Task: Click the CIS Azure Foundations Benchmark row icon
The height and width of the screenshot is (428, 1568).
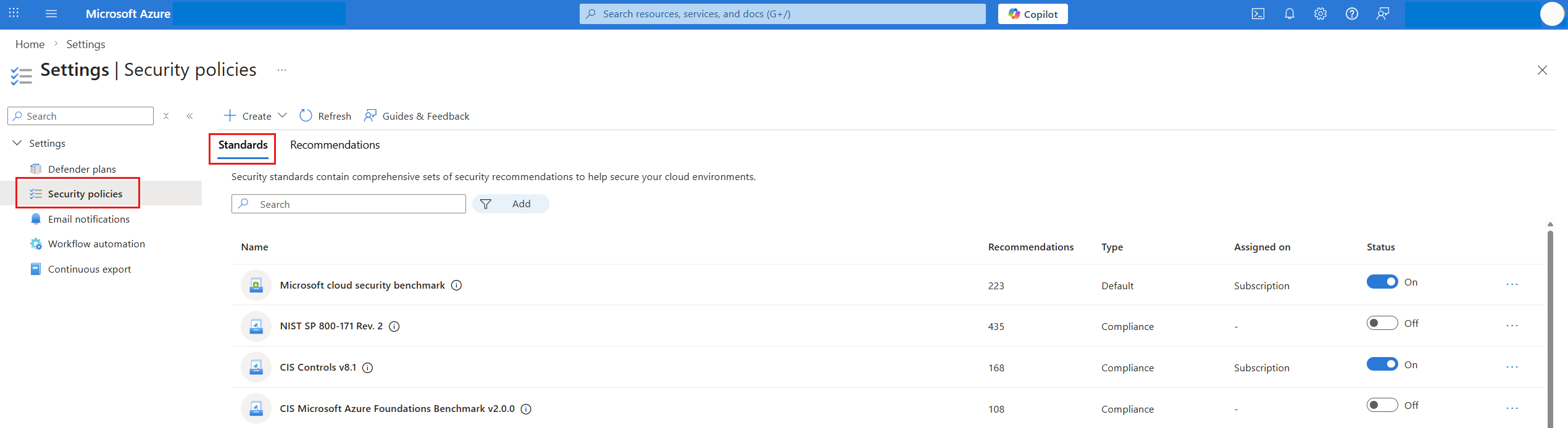Action: point(256,408)
